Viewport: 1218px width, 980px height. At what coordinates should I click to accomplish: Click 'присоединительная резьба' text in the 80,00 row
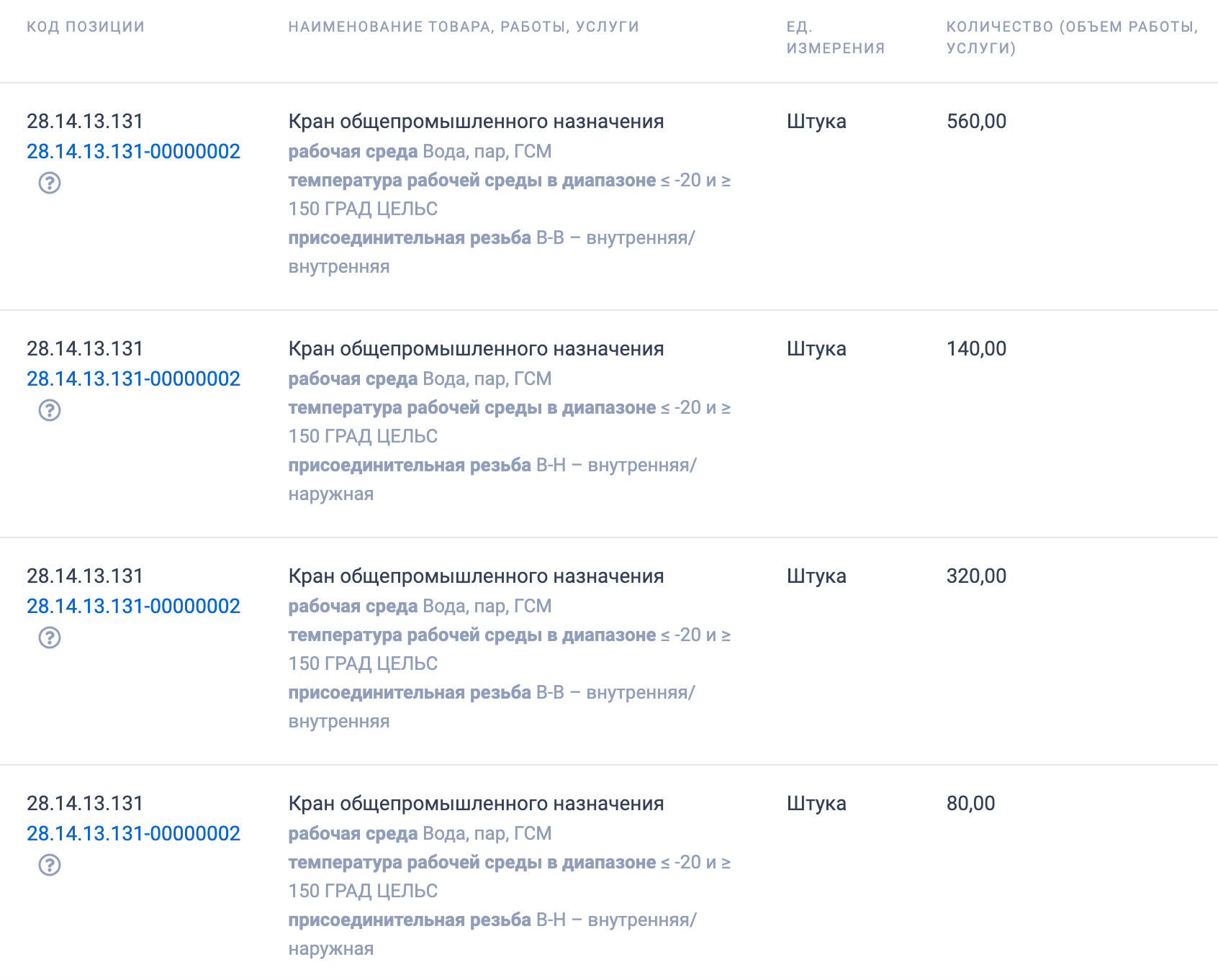click(410, 920)
